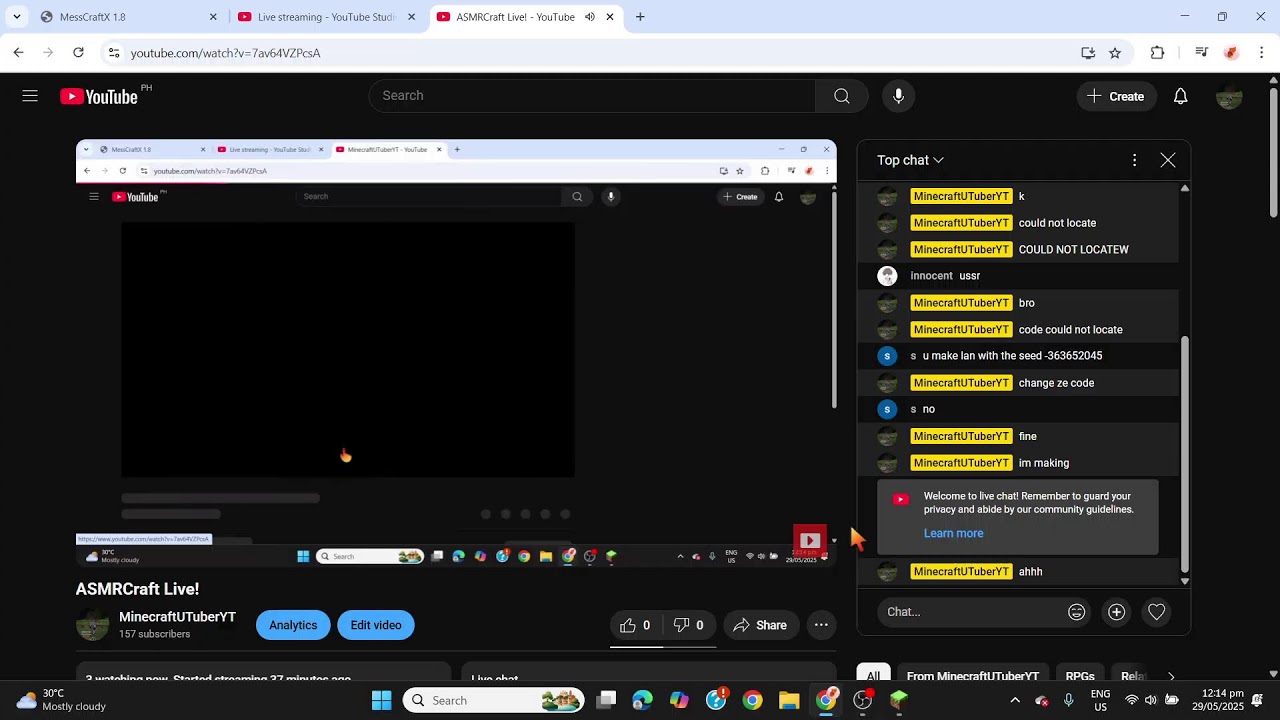1280x720 pixels.
Task: Show more category chips with the arrow
Action: [x=1171, y=676]
